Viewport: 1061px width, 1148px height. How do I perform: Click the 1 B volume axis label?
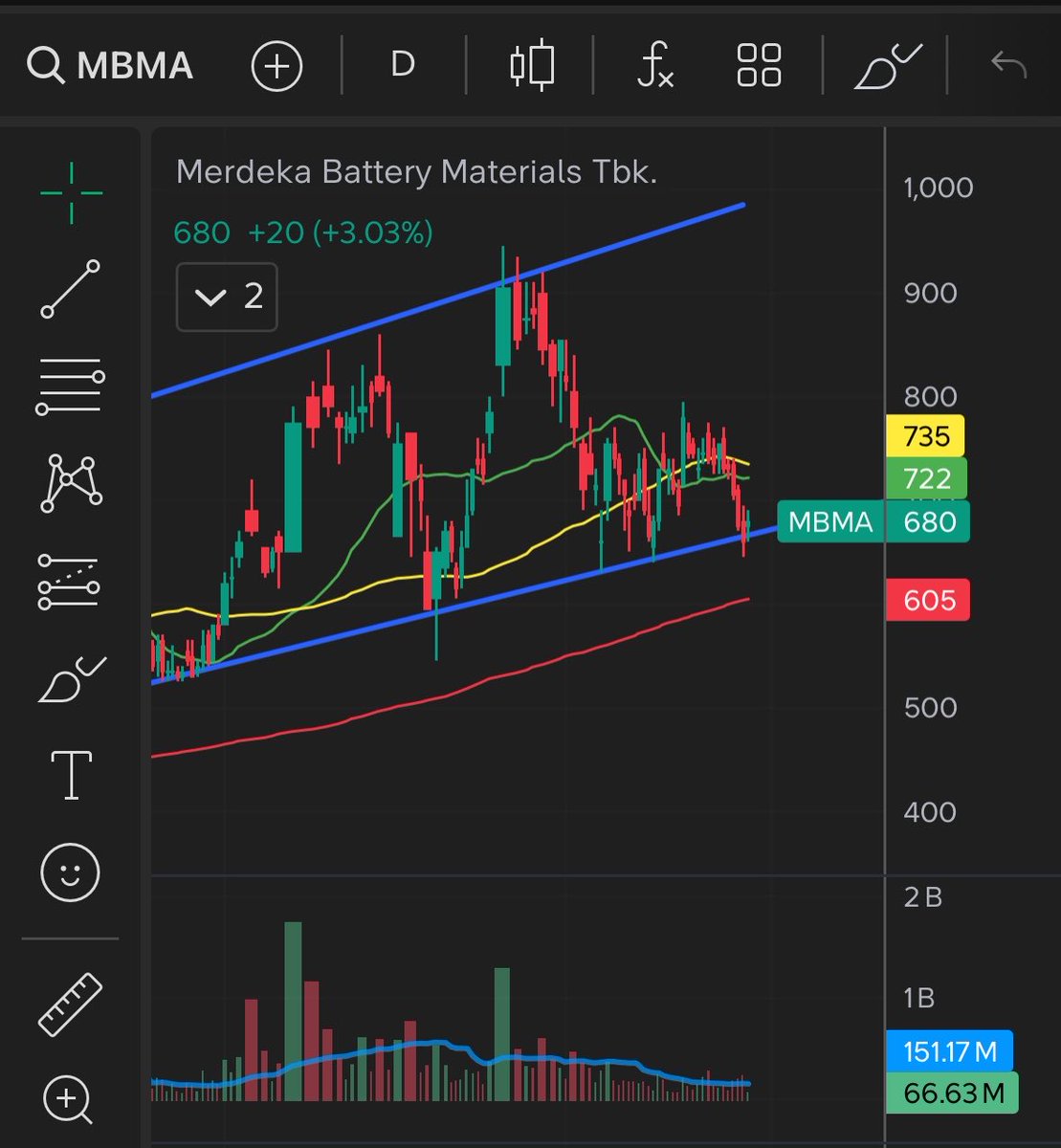coord(918,998)
